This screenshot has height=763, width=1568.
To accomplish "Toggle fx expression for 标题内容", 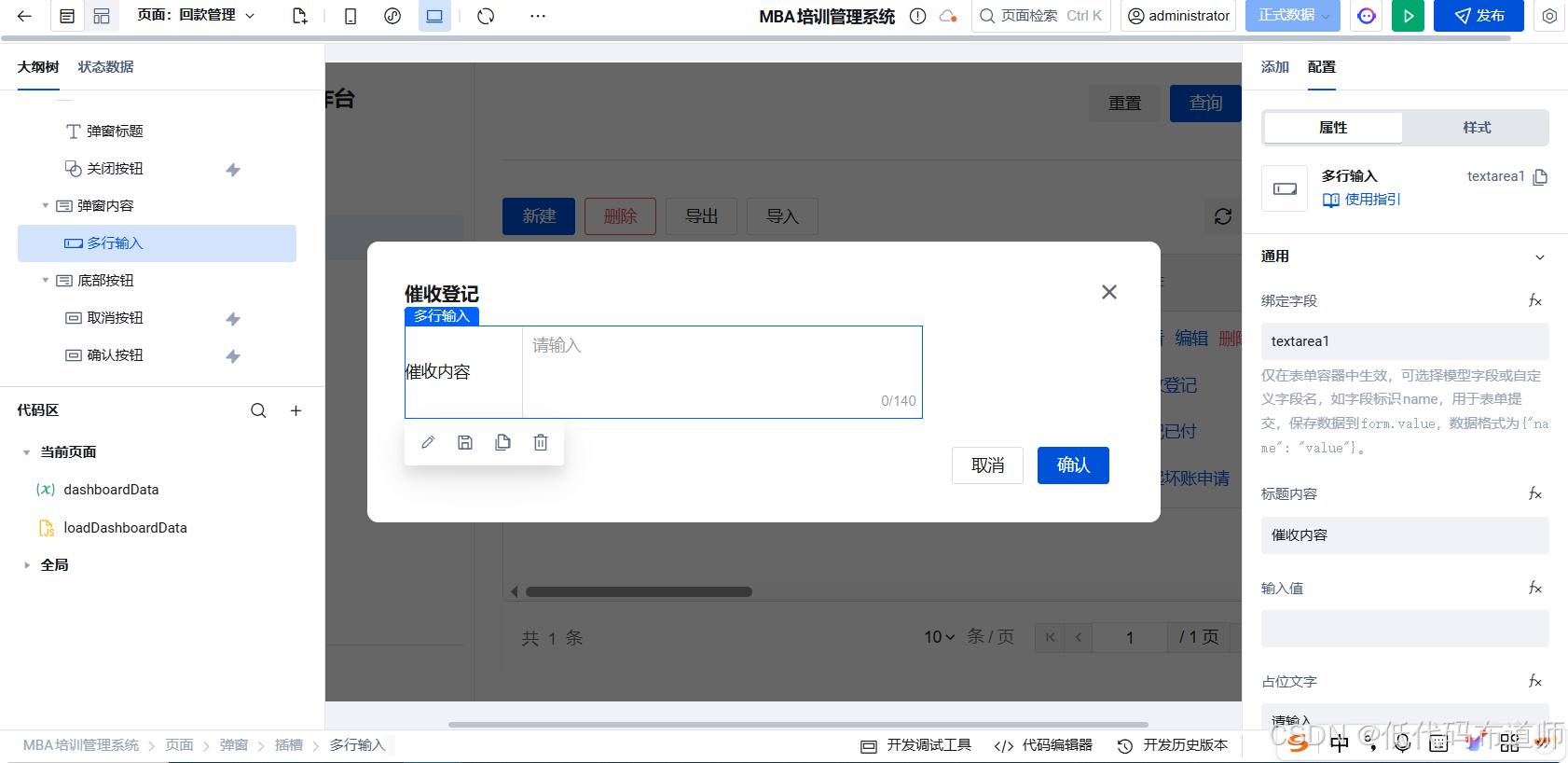I will coord(1535,493).
